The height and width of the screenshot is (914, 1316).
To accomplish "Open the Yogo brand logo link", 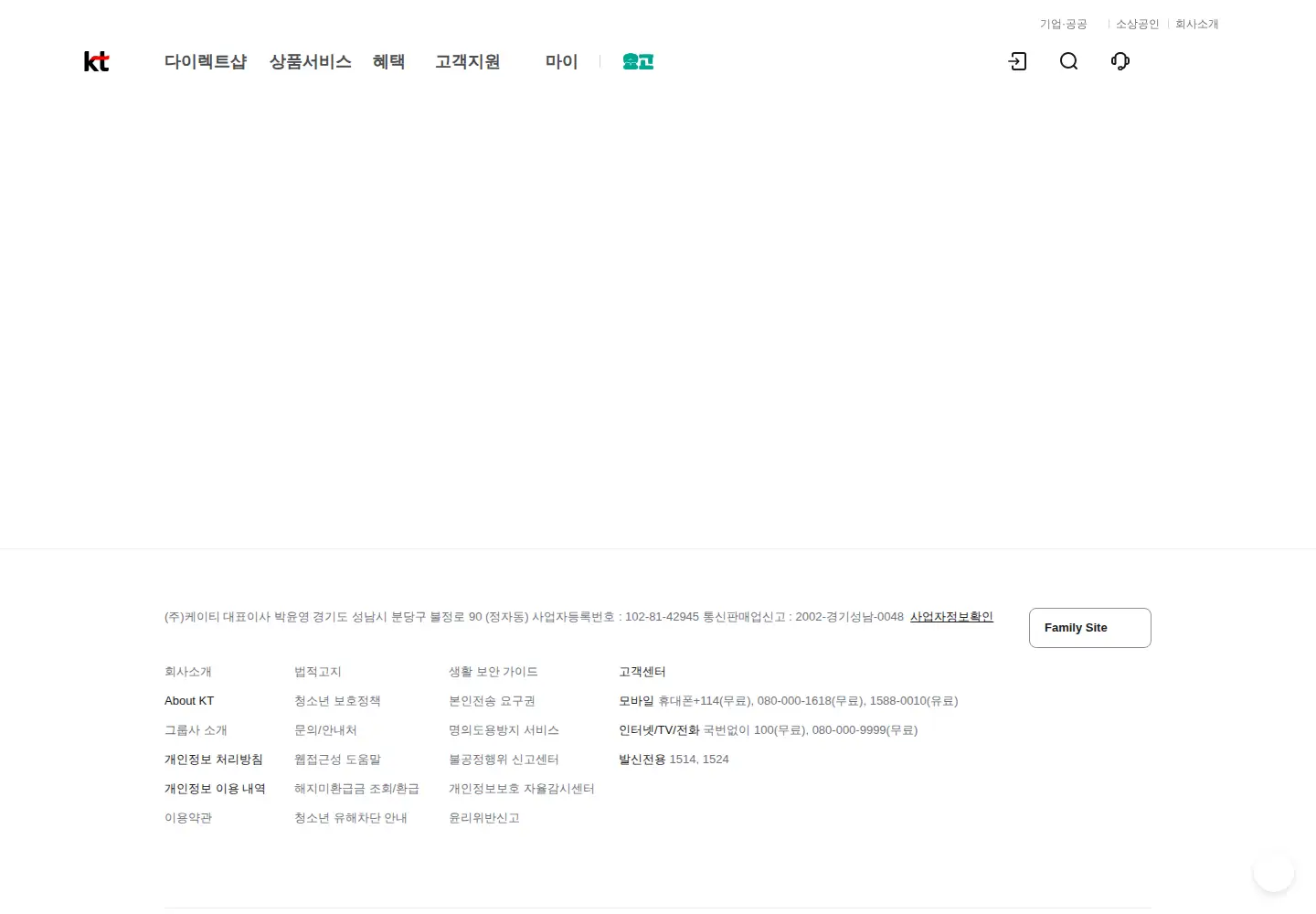I will (638, 61).
